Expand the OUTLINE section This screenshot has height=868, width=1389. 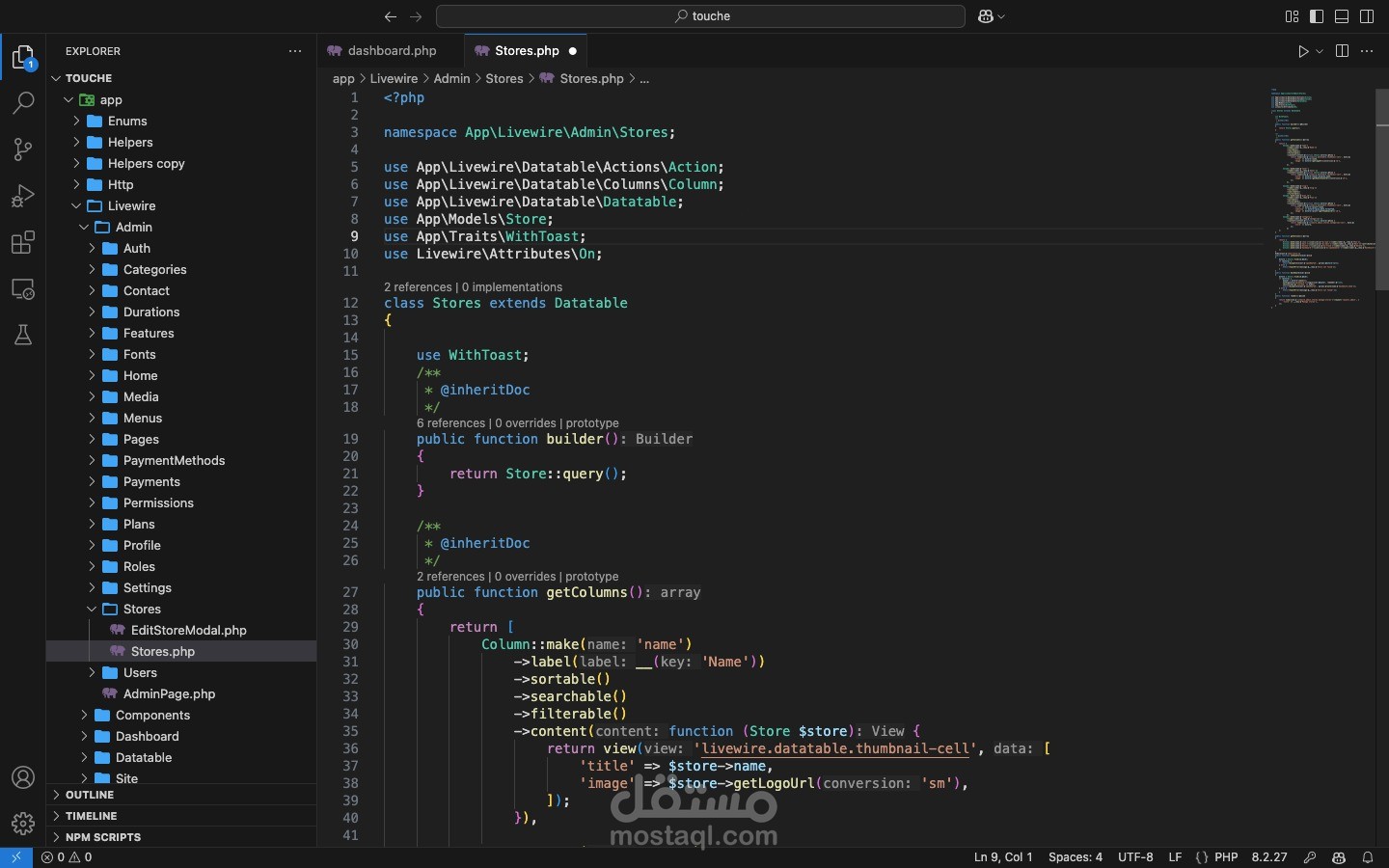90,795
